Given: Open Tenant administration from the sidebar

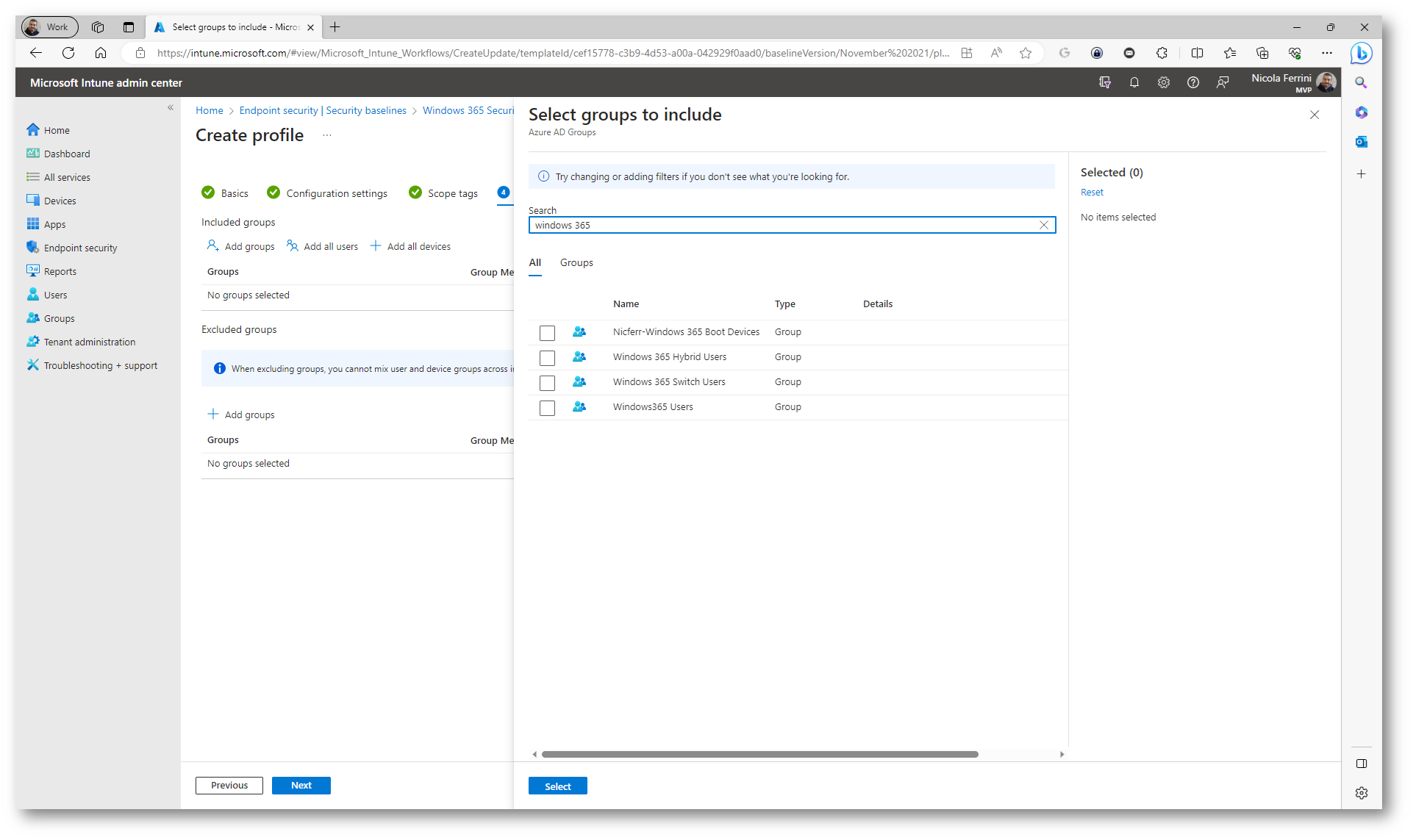Looking at the screenshot, I should (89, 342).
